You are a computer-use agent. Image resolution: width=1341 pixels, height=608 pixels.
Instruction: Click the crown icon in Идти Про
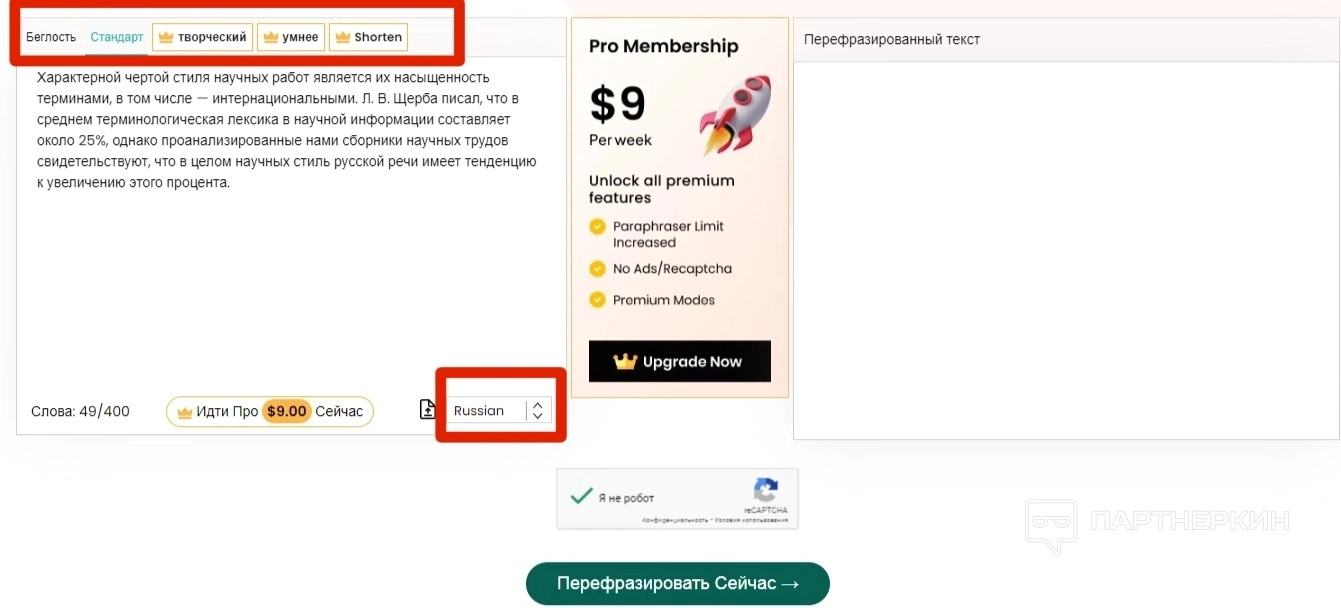[x=184, y=412]
